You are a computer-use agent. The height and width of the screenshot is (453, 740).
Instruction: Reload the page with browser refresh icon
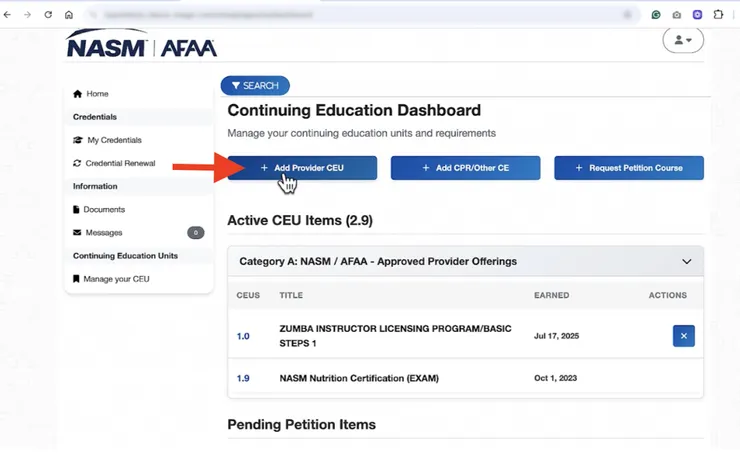pos(48,15)
